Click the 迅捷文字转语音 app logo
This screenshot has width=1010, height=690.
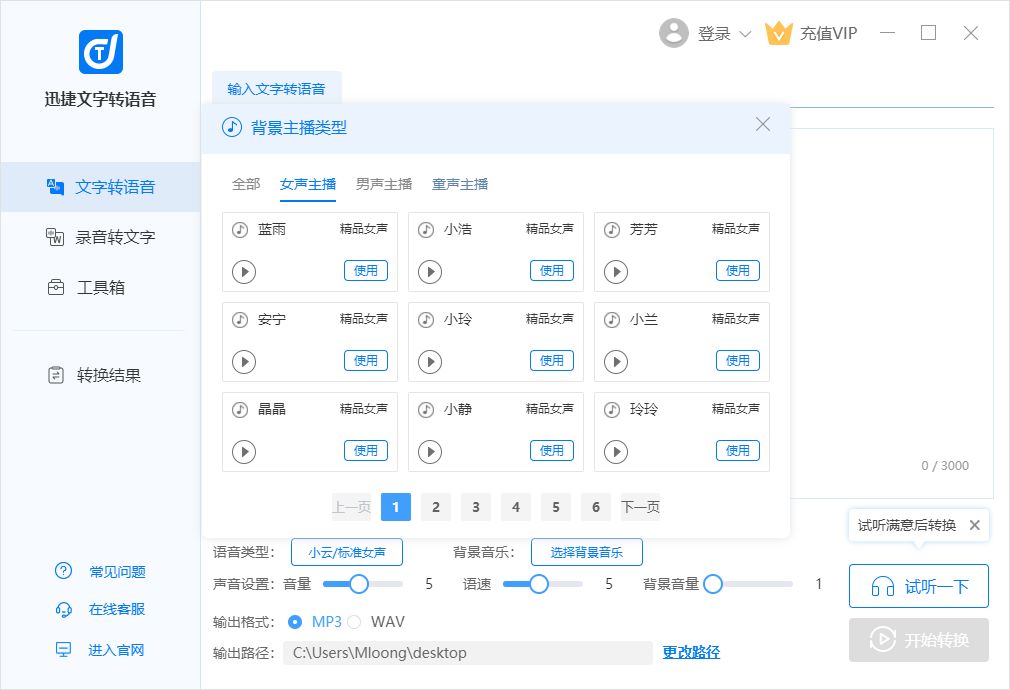pyautogui.click(x=100, y=52)
